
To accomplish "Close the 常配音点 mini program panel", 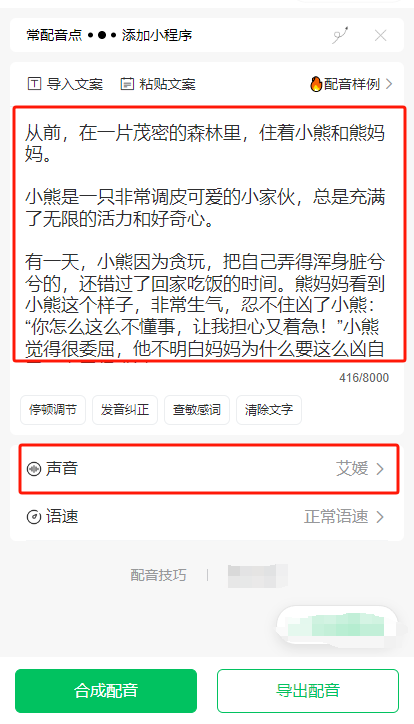I will click(381, 36).
